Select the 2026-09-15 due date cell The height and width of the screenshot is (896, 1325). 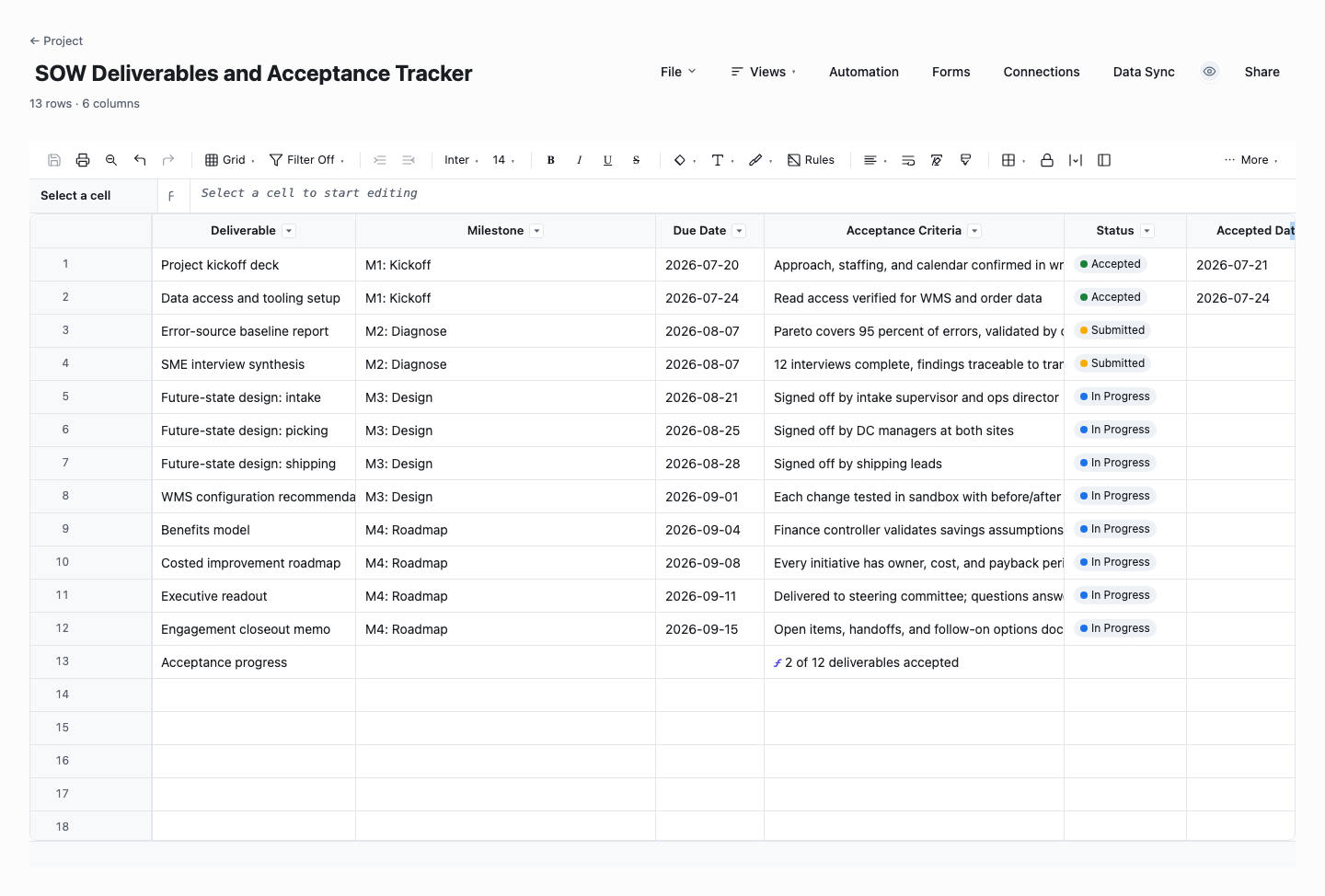click(709, 629)
